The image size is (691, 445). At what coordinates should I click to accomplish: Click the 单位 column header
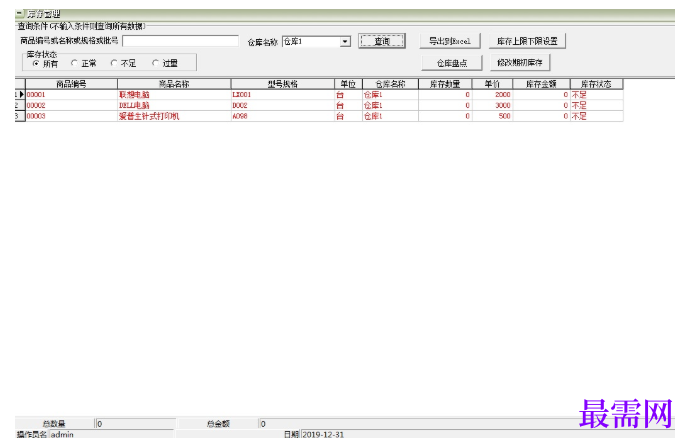click(x=348, y=84)
